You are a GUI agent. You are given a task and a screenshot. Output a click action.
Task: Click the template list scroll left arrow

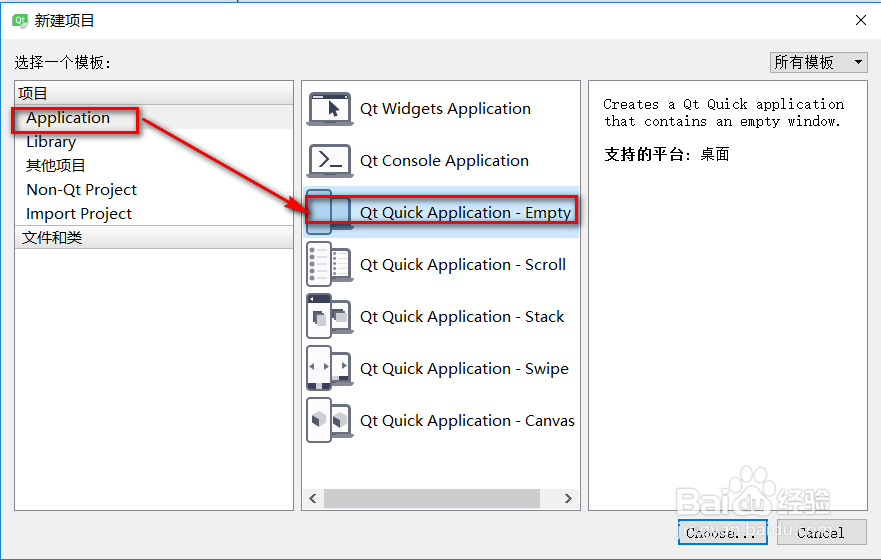click(313, 498)
